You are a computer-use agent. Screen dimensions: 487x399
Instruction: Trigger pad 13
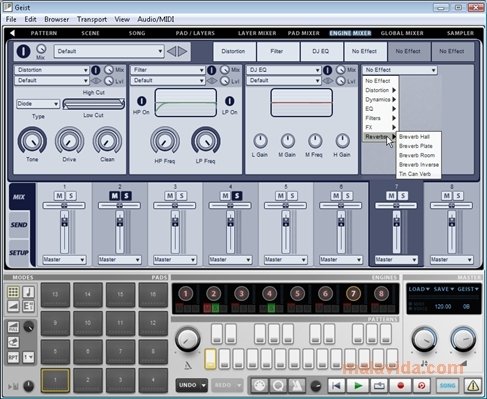point(55,294)
